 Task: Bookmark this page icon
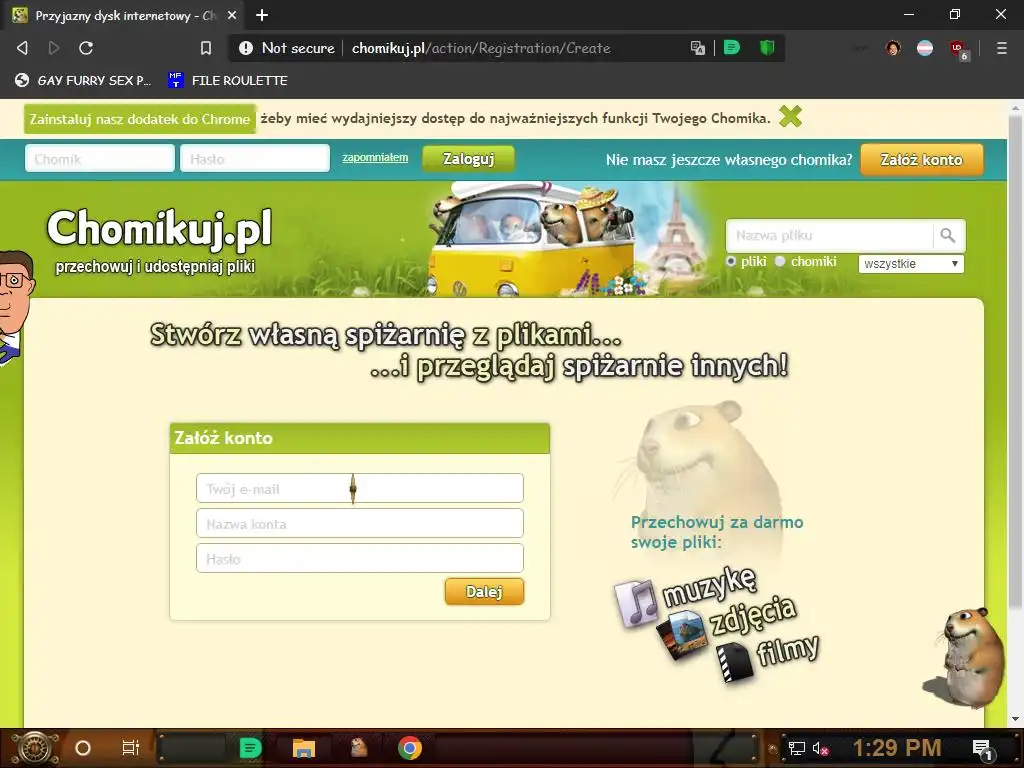[206, 48]
